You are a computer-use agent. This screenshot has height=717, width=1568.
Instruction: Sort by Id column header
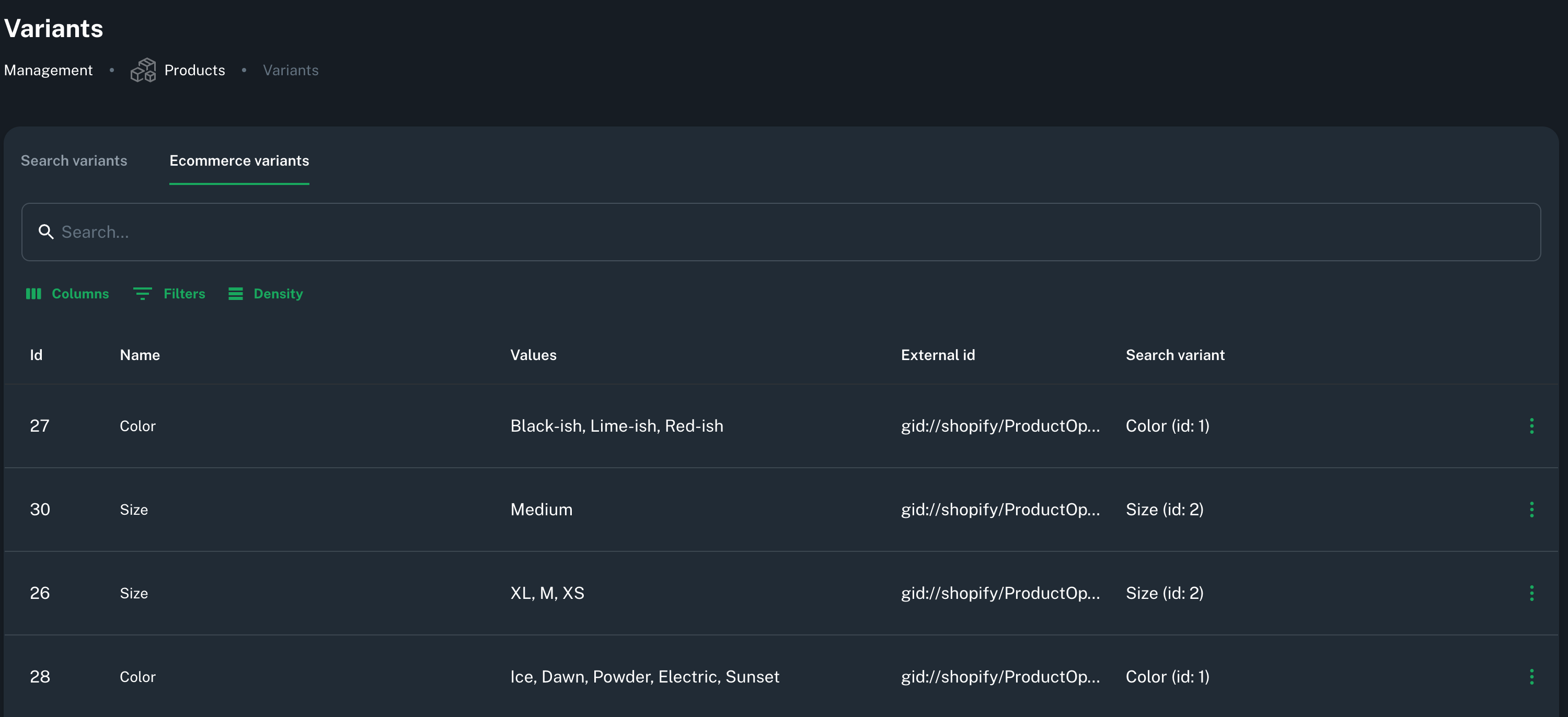pyautogui.click(x=37, y=355)
